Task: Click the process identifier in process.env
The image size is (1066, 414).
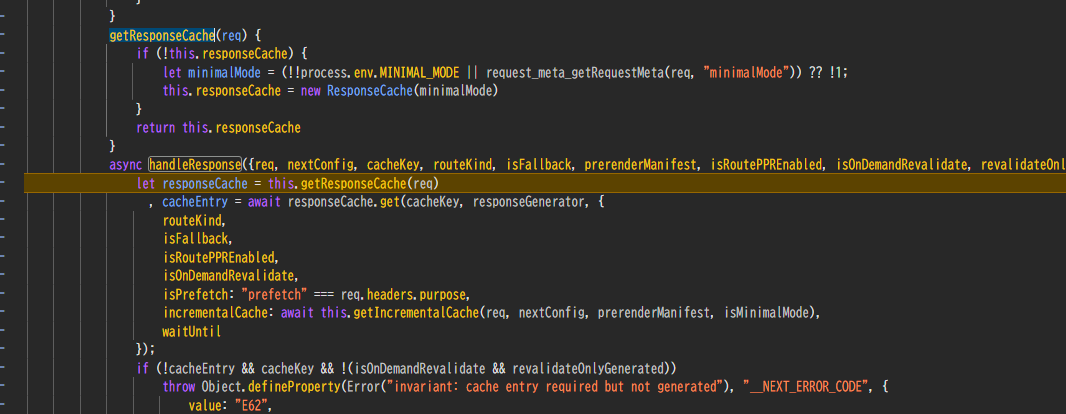Action: click(x=324, y=71)
